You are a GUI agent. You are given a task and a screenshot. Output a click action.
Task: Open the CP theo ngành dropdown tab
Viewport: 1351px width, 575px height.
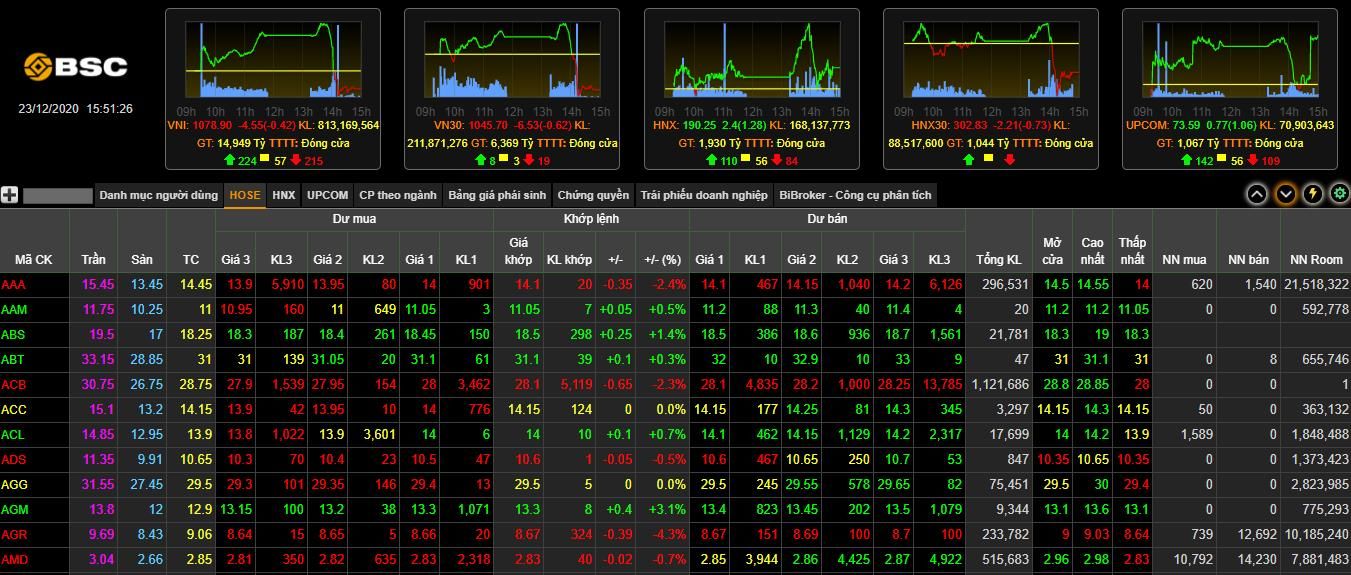398,195
